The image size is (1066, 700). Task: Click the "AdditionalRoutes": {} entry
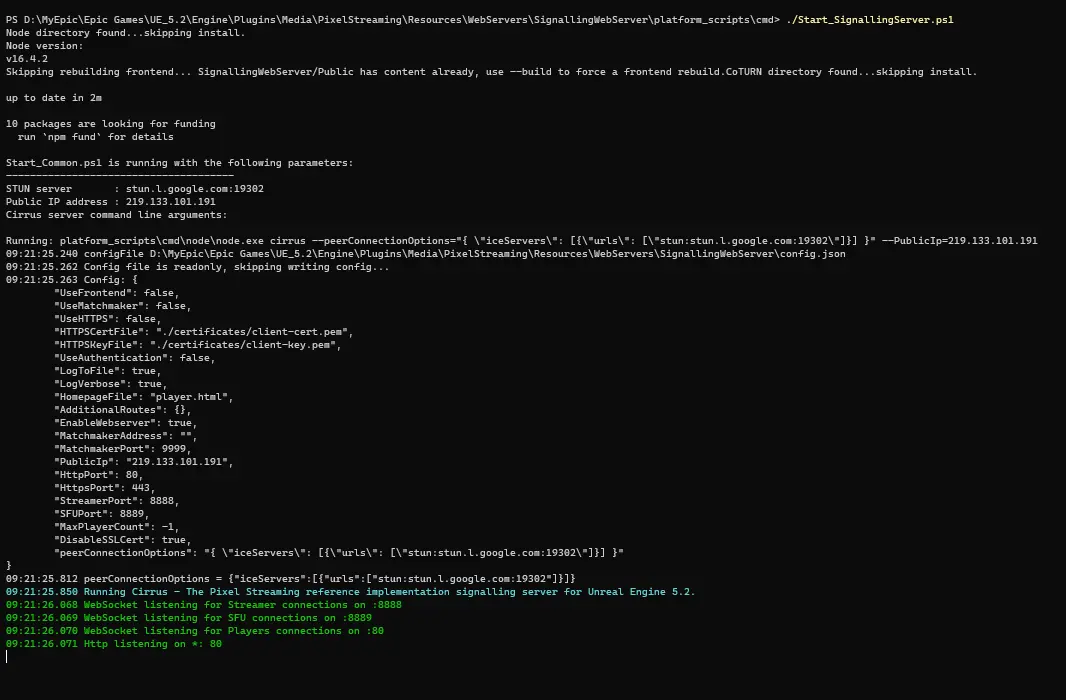[122, 409]
